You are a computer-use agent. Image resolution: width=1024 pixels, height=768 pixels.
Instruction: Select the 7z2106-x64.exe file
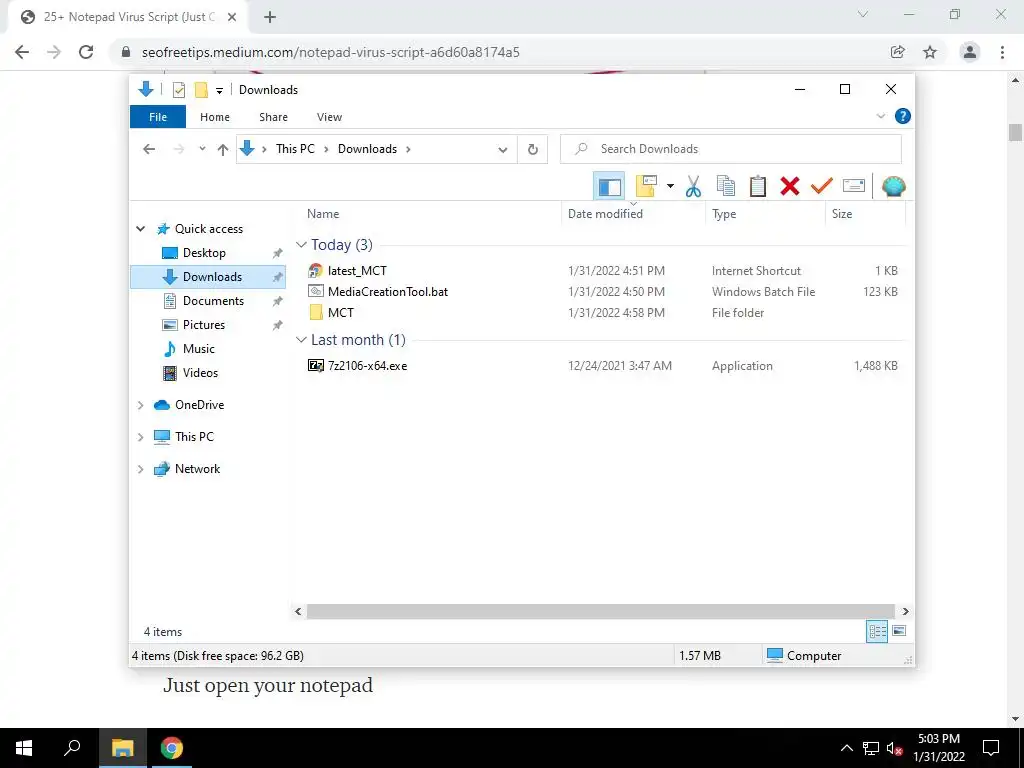[x=367, y=366]
